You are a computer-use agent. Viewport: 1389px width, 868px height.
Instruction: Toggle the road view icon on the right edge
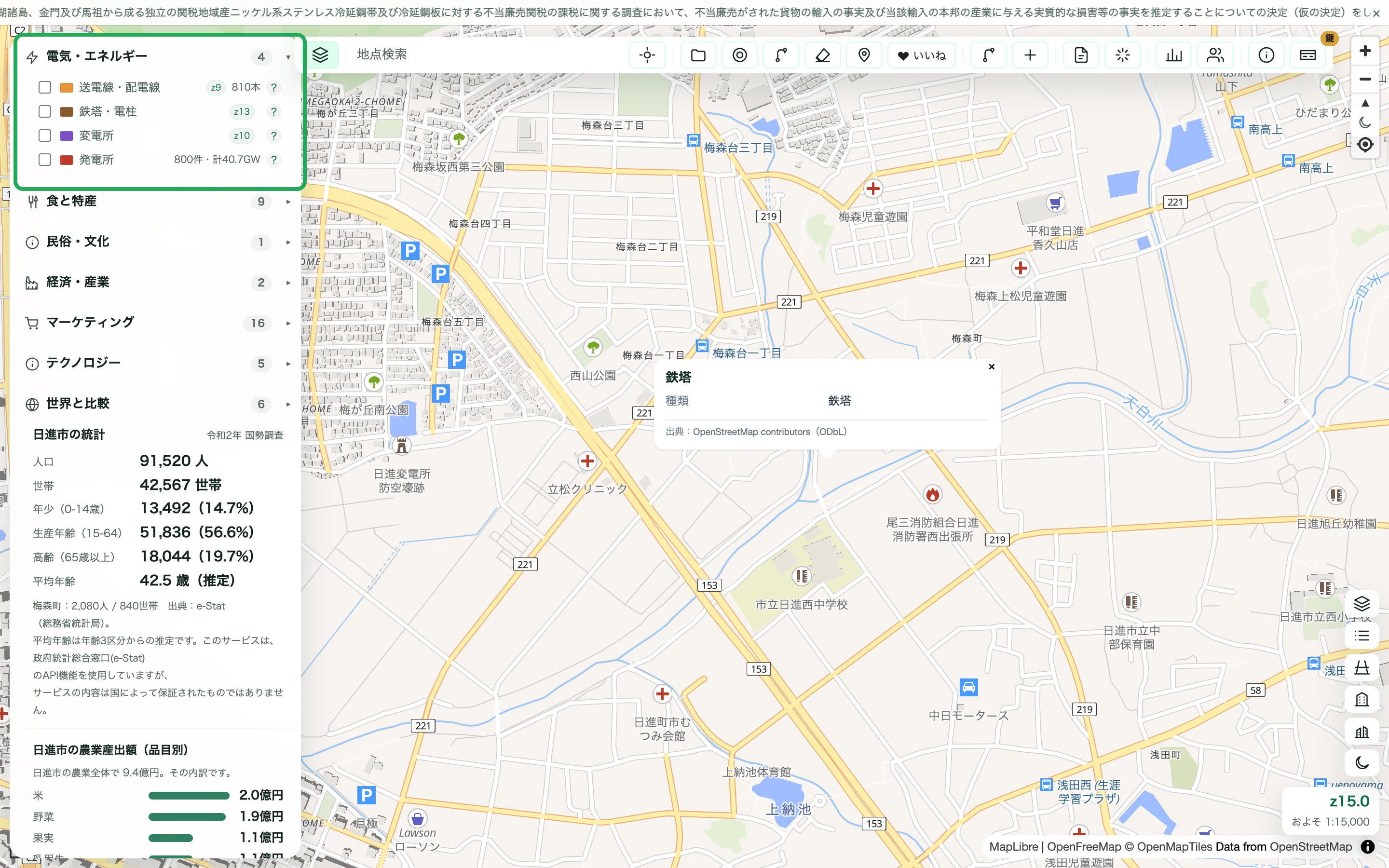click(1362, 668)
